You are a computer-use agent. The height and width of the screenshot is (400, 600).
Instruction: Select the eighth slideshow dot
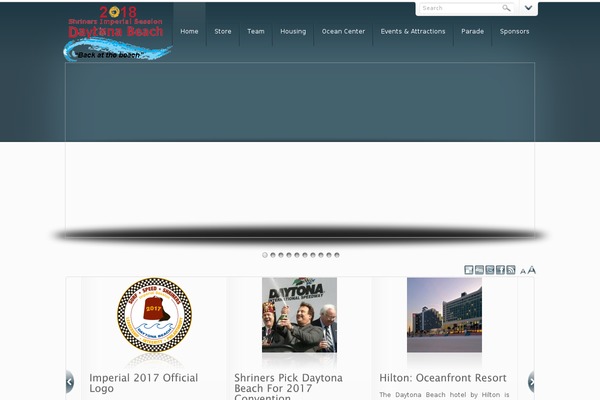[321, 255]
